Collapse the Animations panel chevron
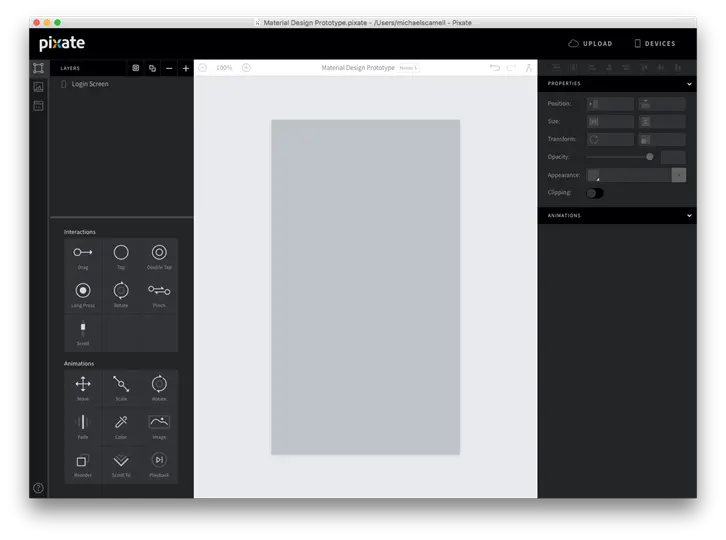Image resolution: width=726 pixels, height=540 pixels. coord(689,216)
